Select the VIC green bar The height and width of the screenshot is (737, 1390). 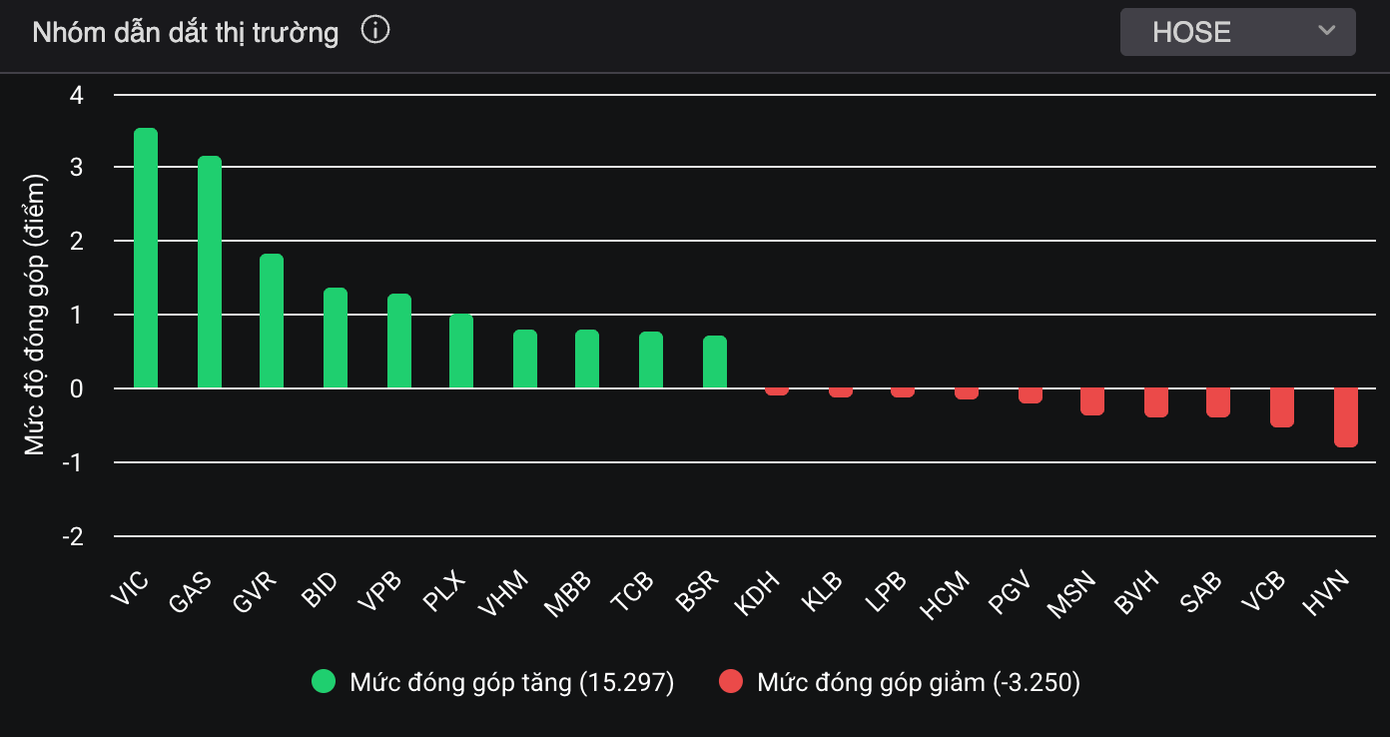coord(146,258)
